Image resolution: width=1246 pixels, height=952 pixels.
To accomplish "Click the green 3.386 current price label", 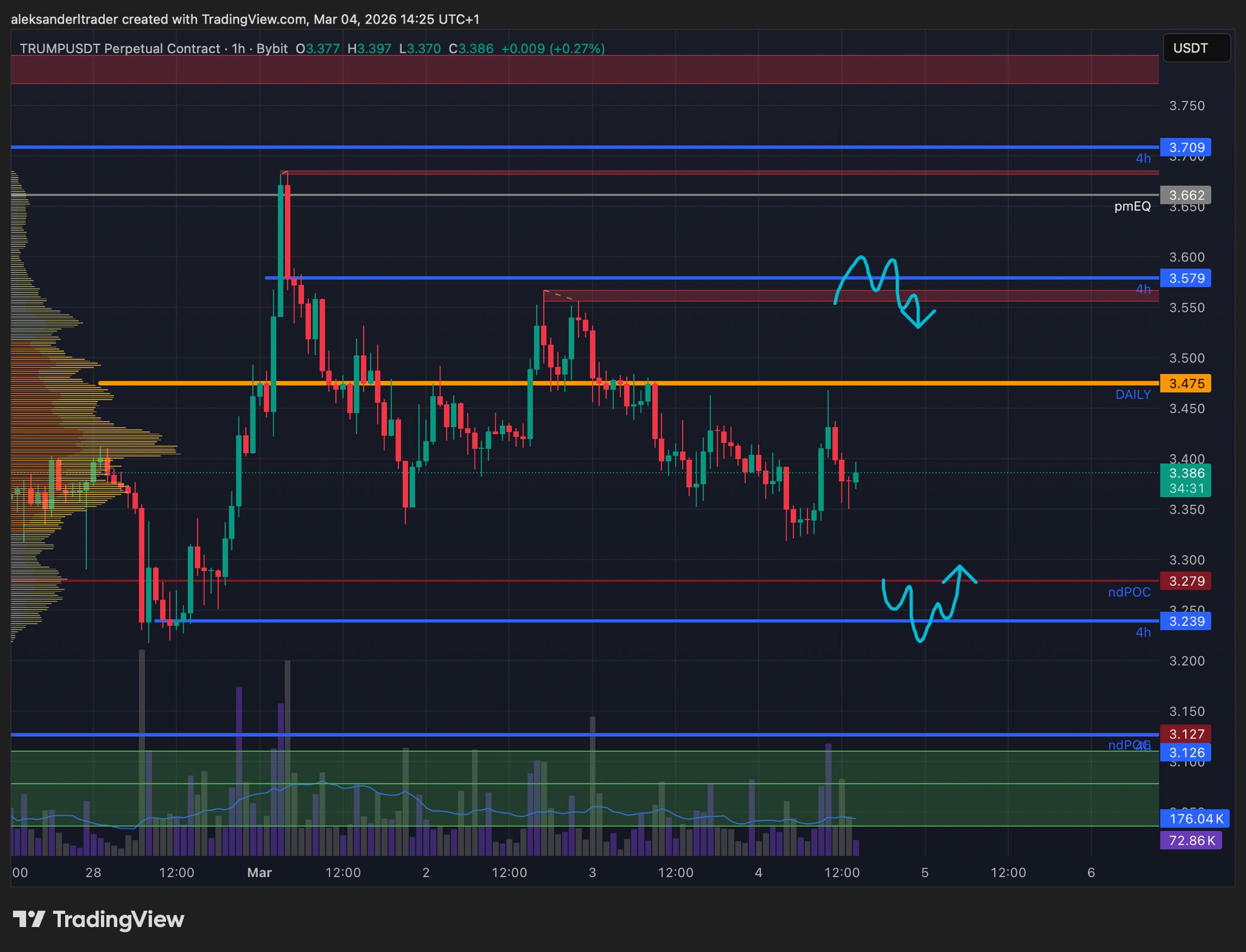I will tap(1185, 474).
